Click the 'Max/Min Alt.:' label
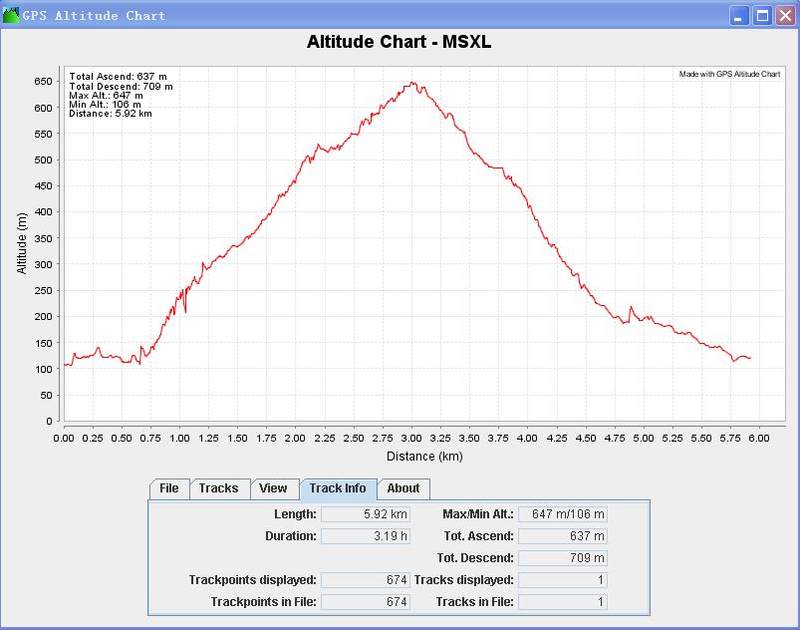 (x=478, y=514)
